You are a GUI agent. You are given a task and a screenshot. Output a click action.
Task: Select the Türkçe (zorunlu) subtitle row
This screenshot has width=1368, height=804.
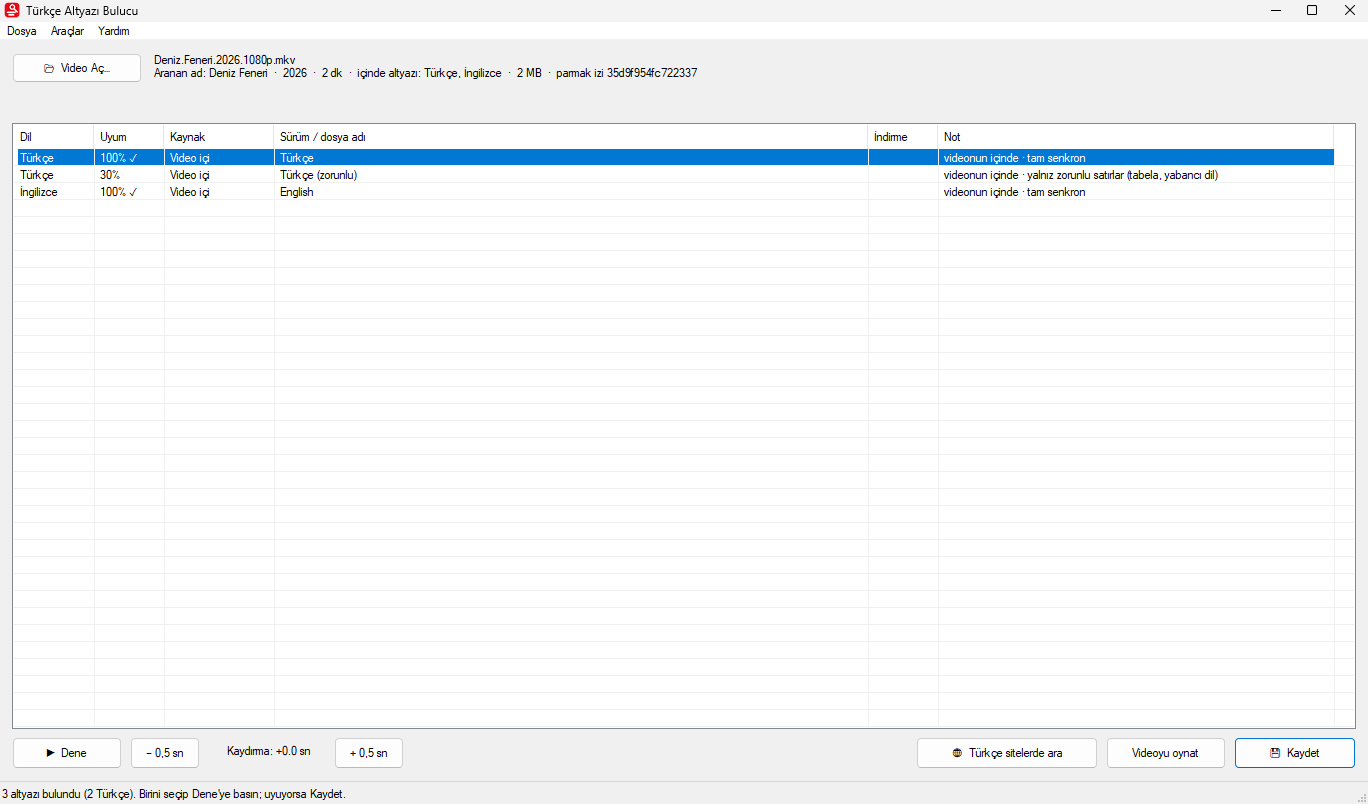(x=674, y=175)
